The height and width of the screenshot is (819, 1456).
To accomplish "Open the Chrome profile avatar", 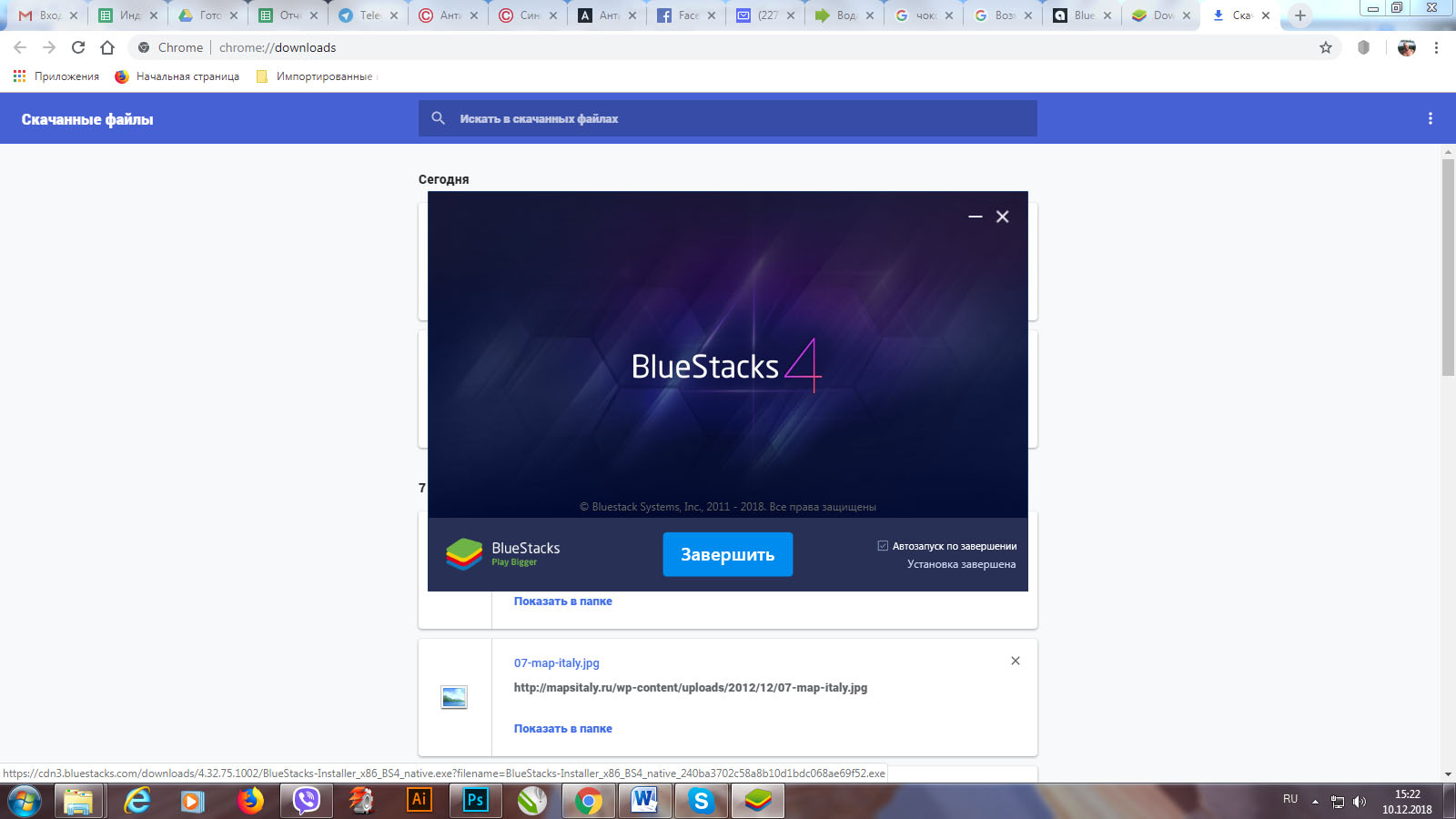I will click(x=1407, y=47).
